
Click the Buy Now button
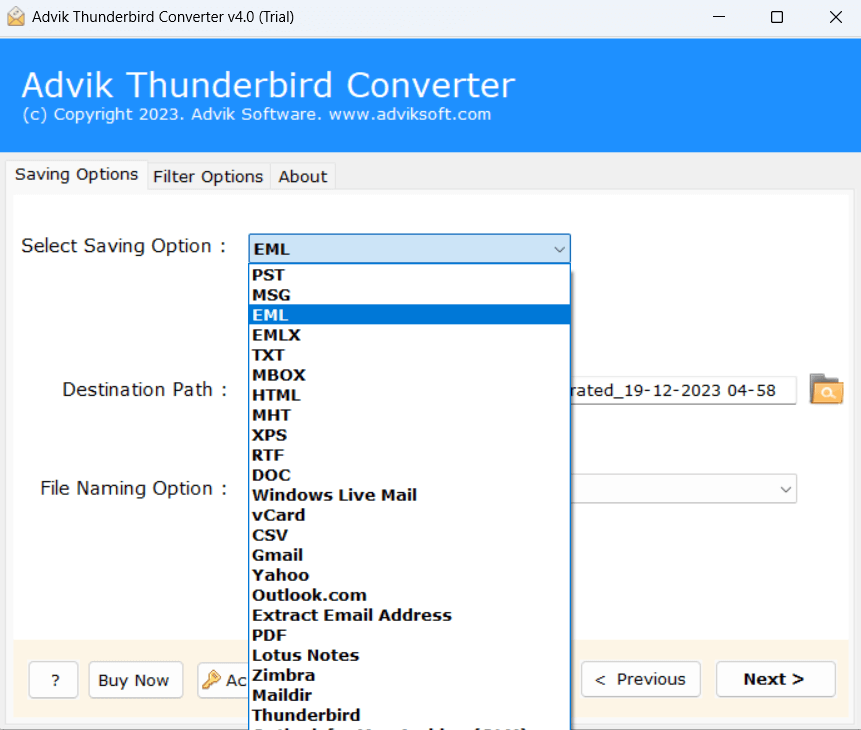tap(136, 680)
